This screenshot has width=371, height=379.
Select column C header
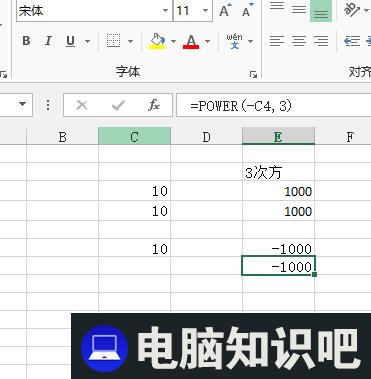tap(135, 137)
